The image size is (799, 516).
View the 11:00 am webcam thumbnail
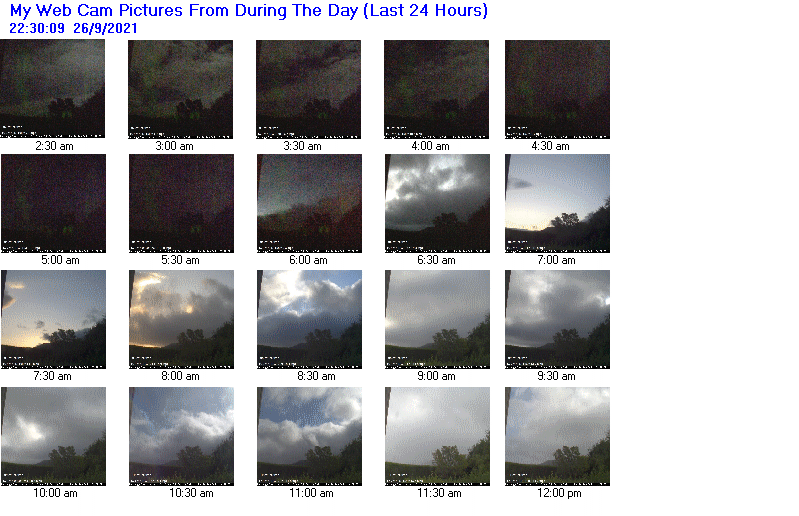click(x=309, y=436)
